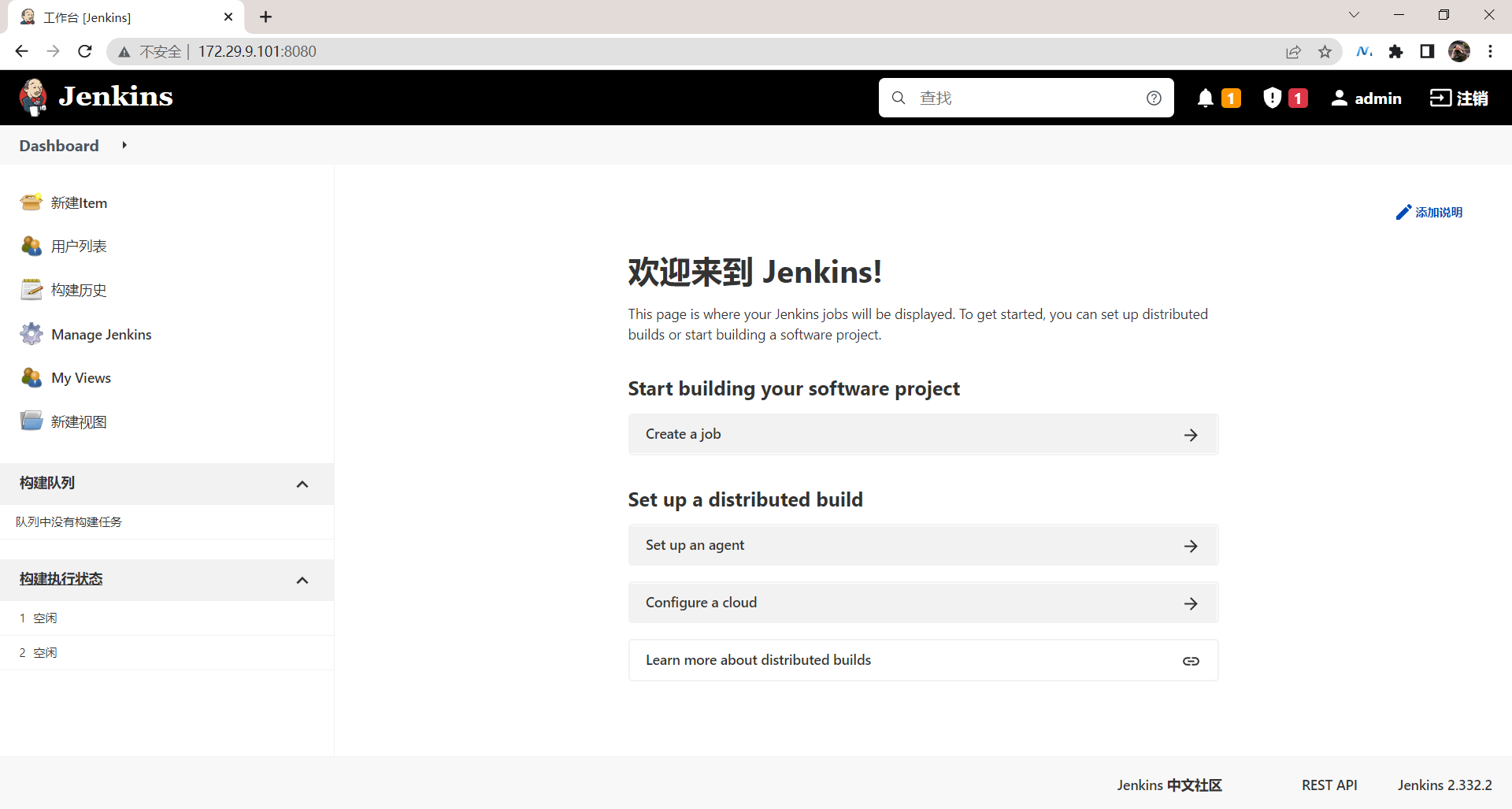
Task: Open the Dashboard breadcrumb link
Action: (59, 146)
